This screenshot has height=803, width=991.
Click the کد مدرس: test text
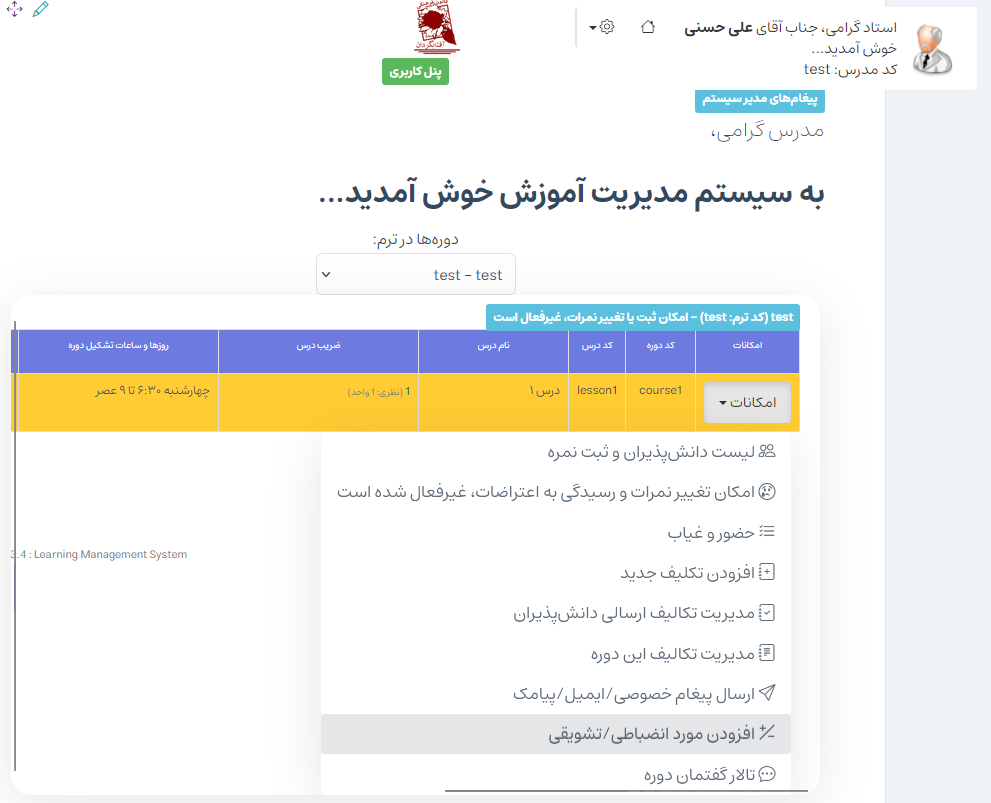pyautogui.click(x=850, y=69)
